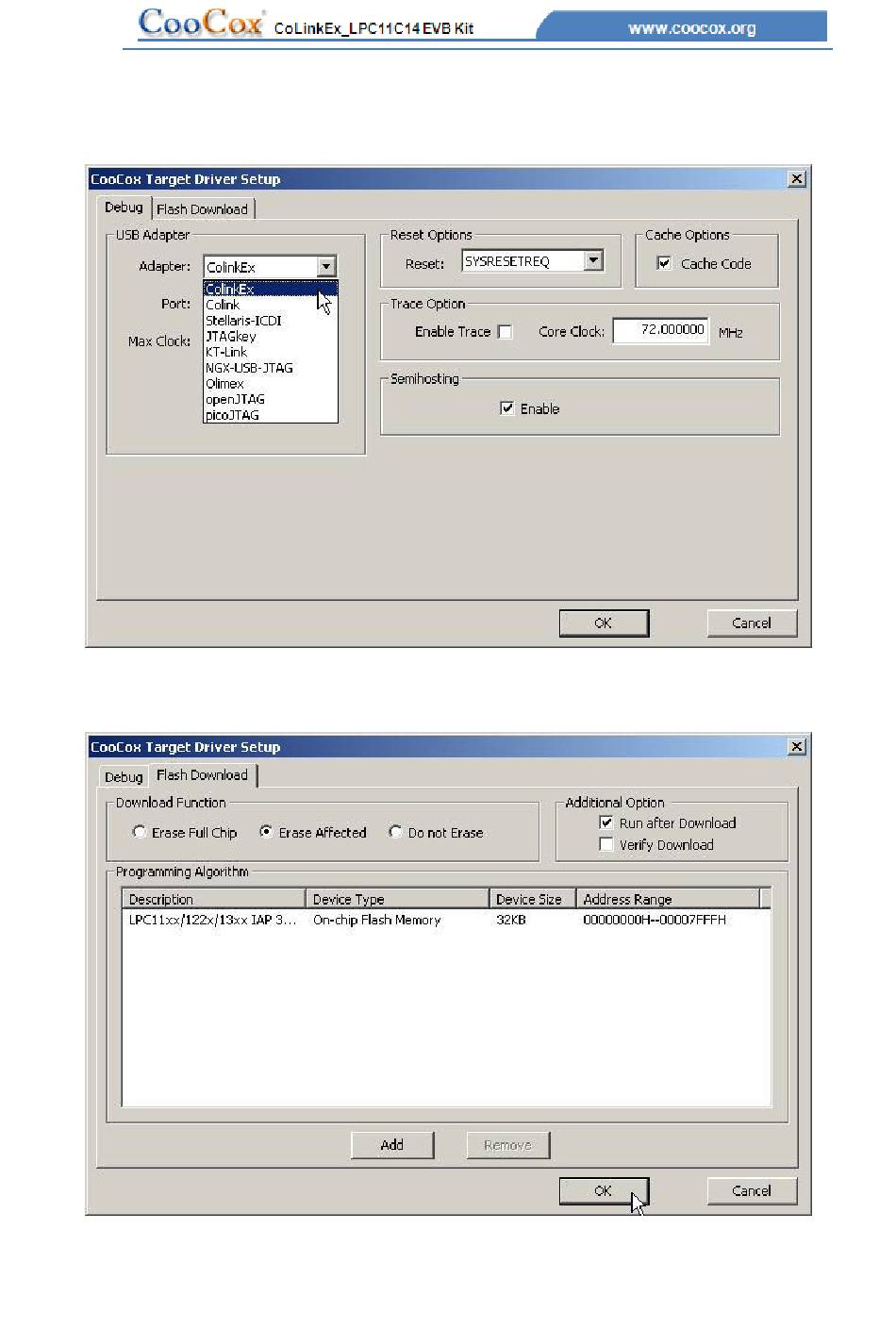Select Stellaris-ICDI adapter option

point(271,321)
